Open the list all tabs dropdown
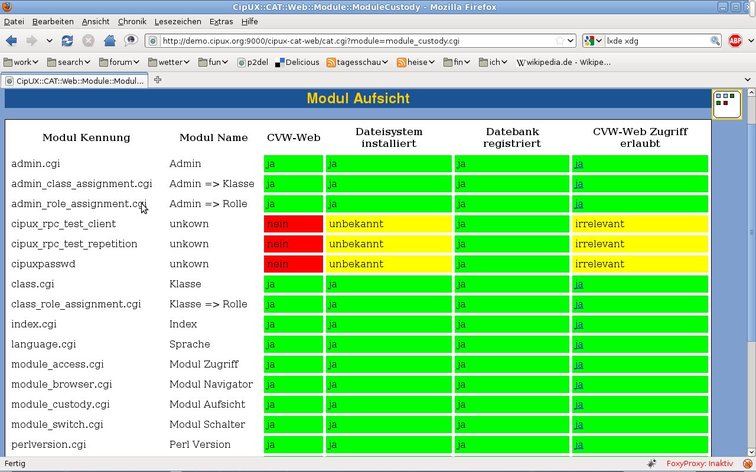756x472 pixels. (x=748, y=80)
